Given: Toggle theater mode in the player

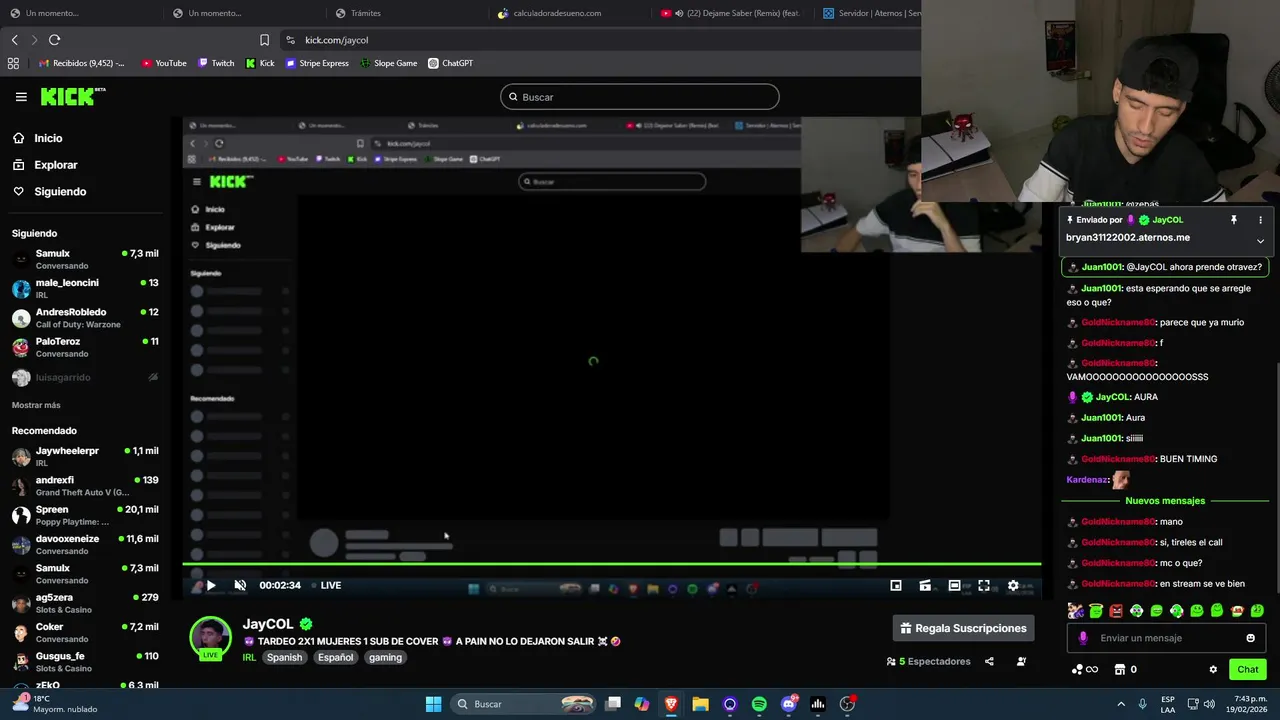Looking at the screenshot, I should [954, 585].
